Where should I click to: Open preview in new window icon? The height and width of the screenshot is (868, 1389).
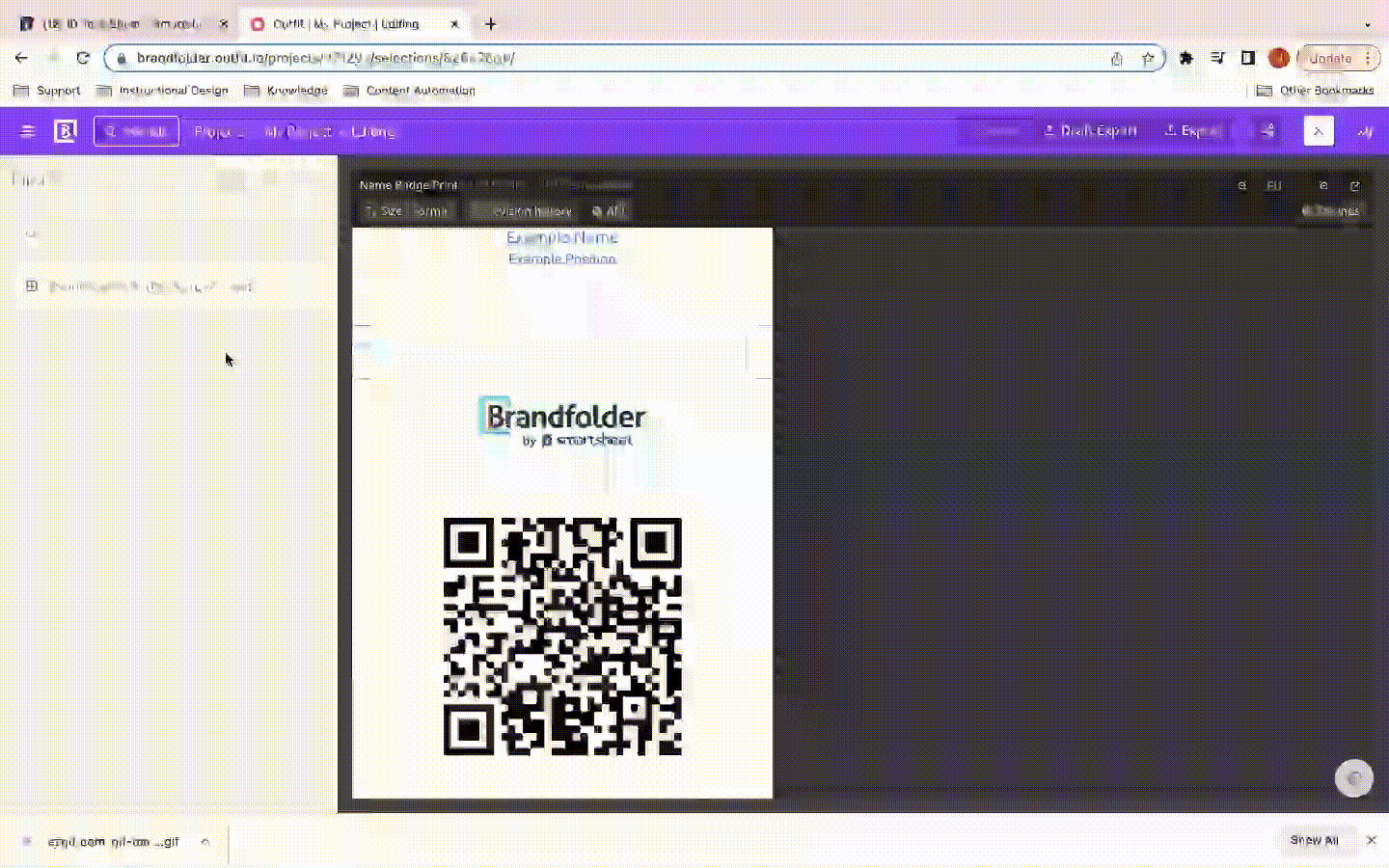(x=1354, y=185)
